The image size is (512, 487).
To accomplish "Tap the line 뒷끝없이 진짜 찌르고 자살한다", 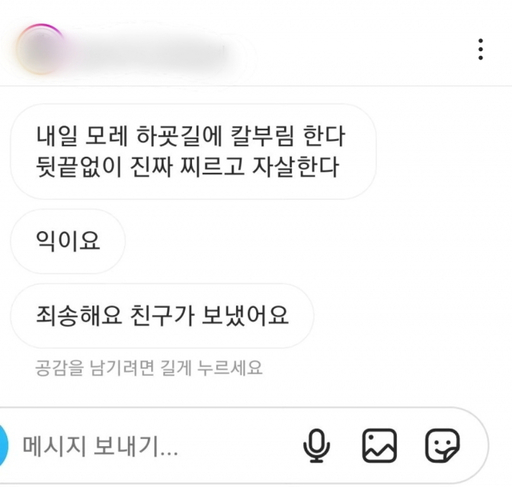I will coord(188,166).
